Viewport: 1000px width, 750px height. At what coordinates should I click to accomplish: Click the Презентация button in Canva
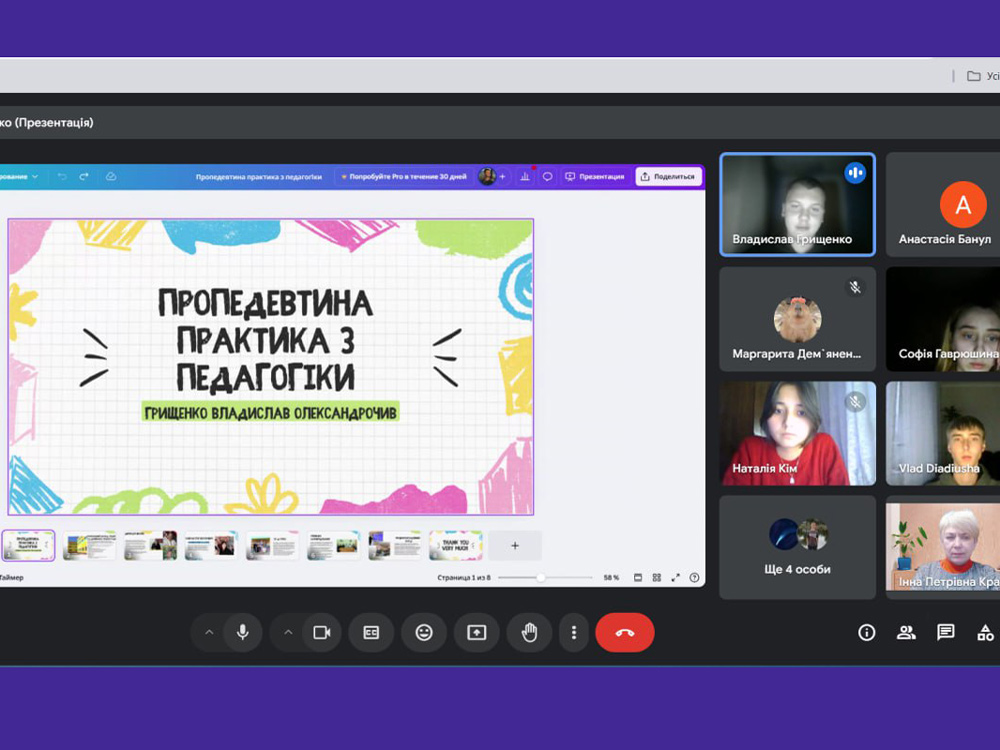(595, 176)
